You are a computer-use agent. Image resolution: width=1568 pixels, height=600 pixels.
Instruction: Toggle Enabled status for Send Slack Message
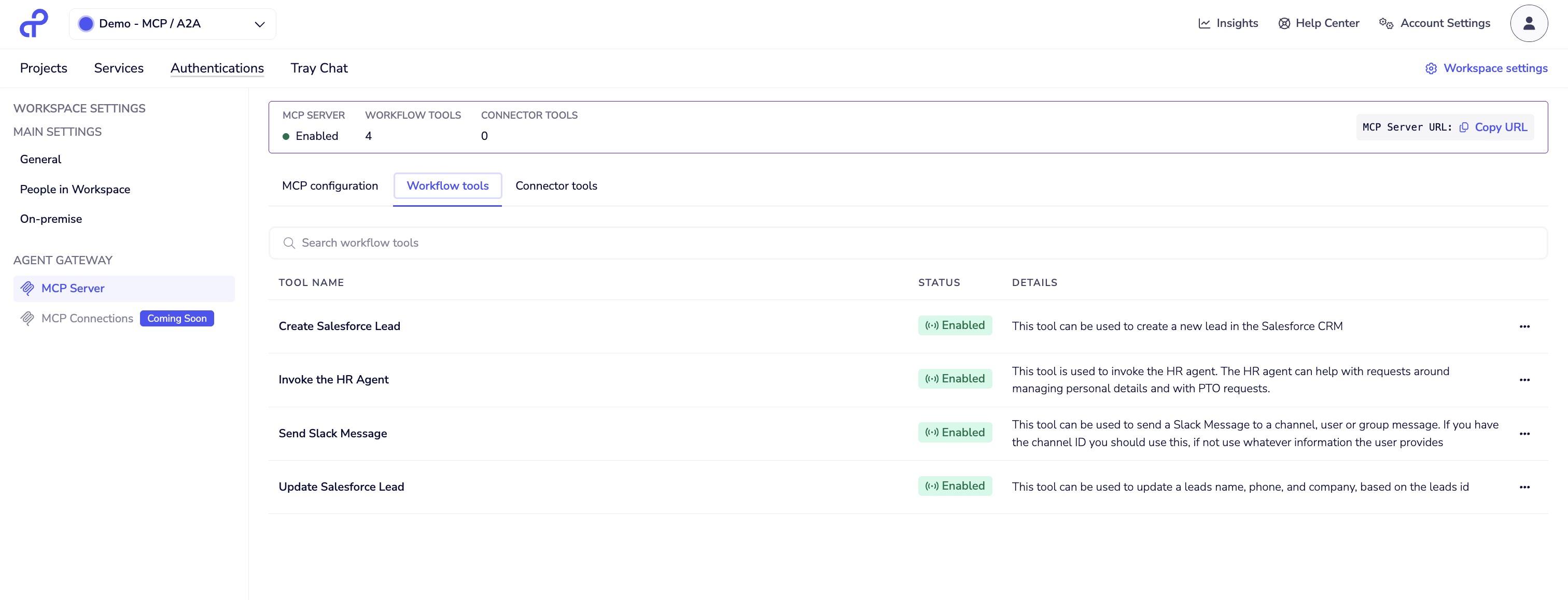(955, 432)
